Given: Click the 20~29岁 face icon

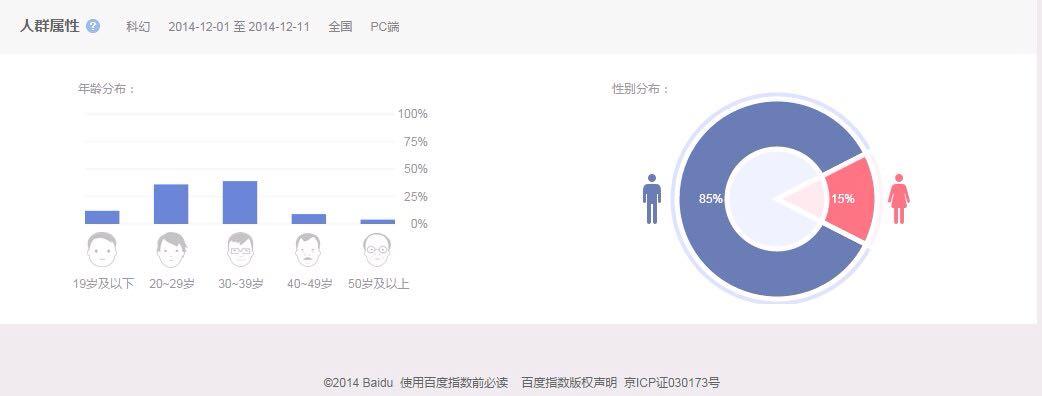Looking at the screenshot, I should (x=171, y=250).
